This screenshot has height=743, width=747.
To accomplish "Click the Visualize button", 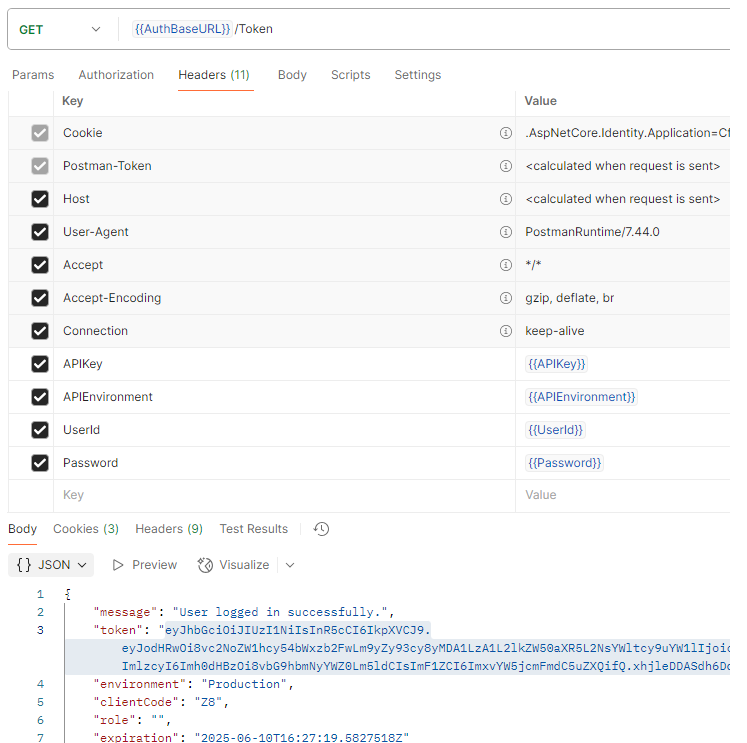I will pos(233,565).
